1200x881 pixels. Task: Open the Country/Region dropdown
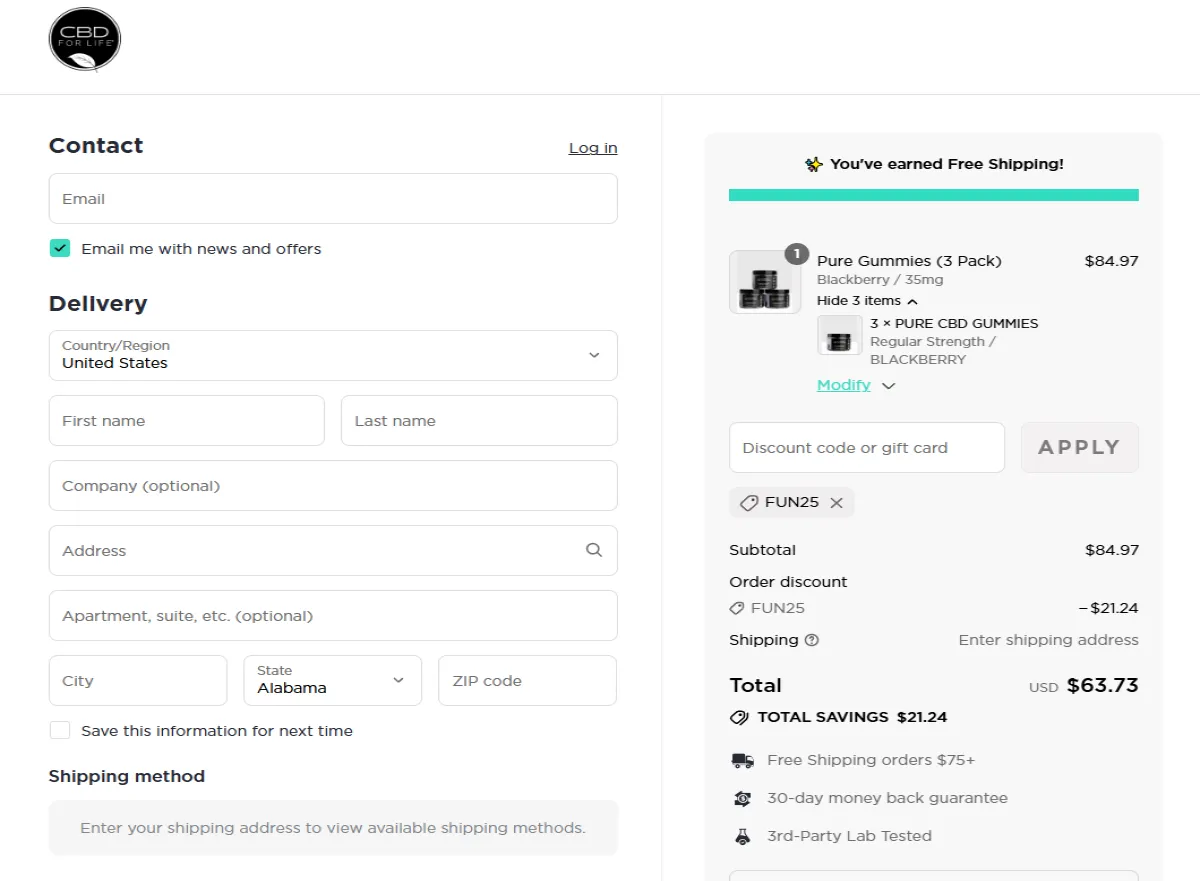tap(333, 356)
